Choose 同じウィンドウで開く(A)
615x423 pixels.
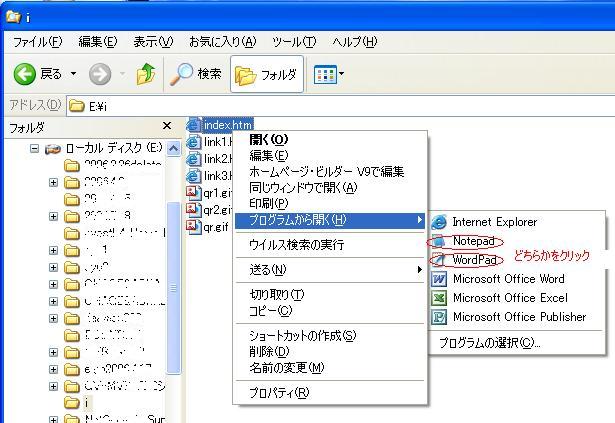coord(330,188)
